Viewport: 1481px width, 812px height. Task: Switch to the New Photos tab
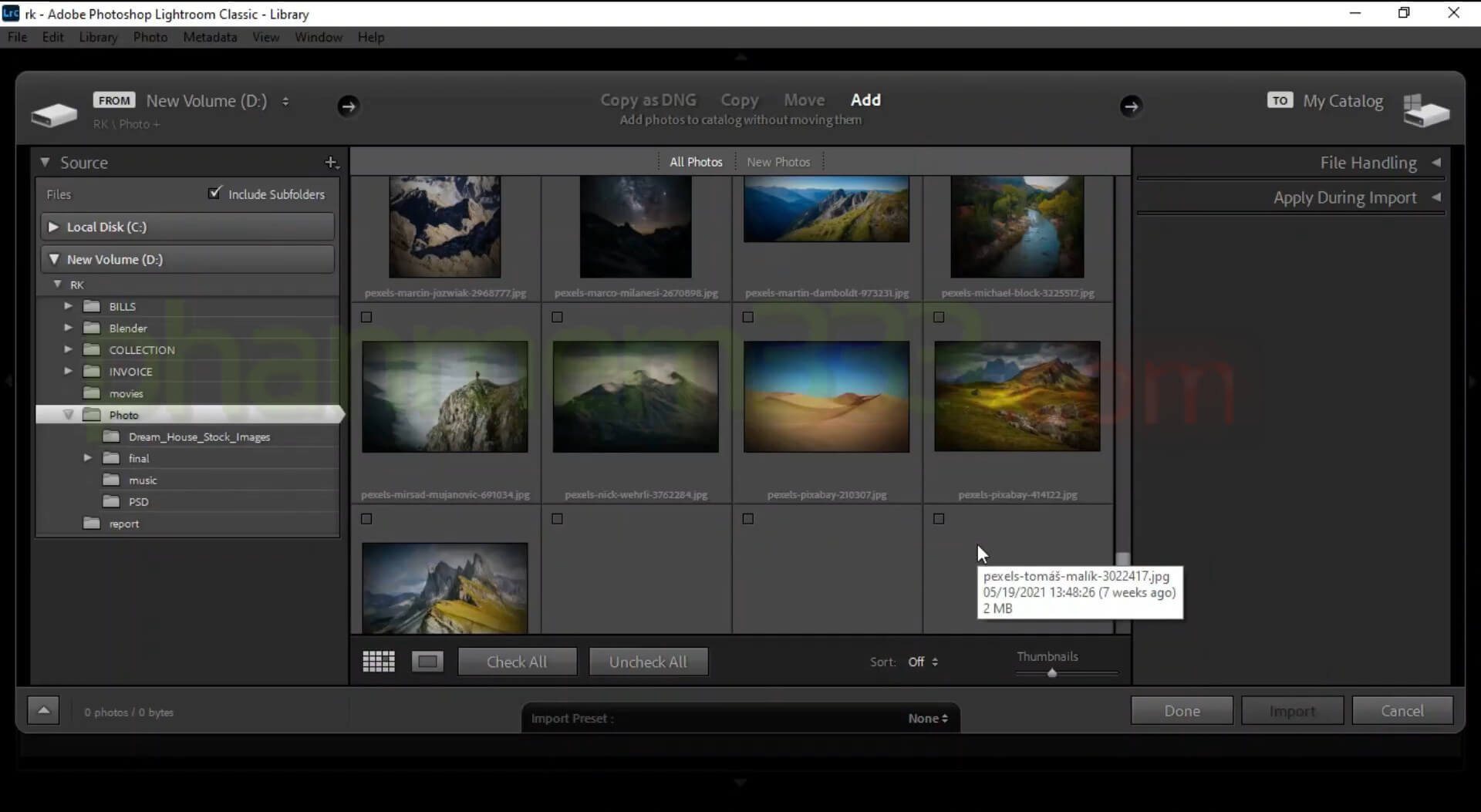pos(778,161)
